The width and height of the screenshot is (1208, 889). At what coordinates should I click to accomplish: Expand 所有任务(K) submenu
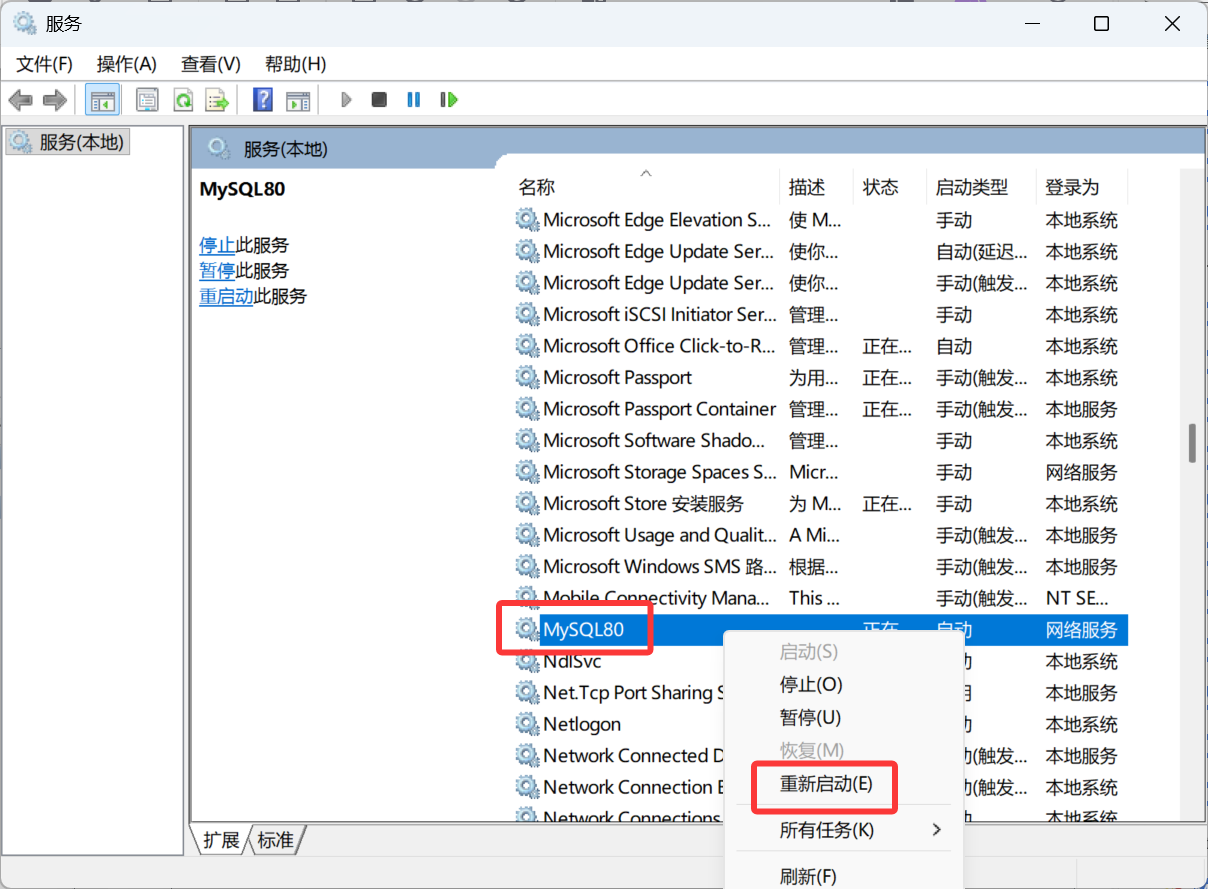tap(843, 830)
